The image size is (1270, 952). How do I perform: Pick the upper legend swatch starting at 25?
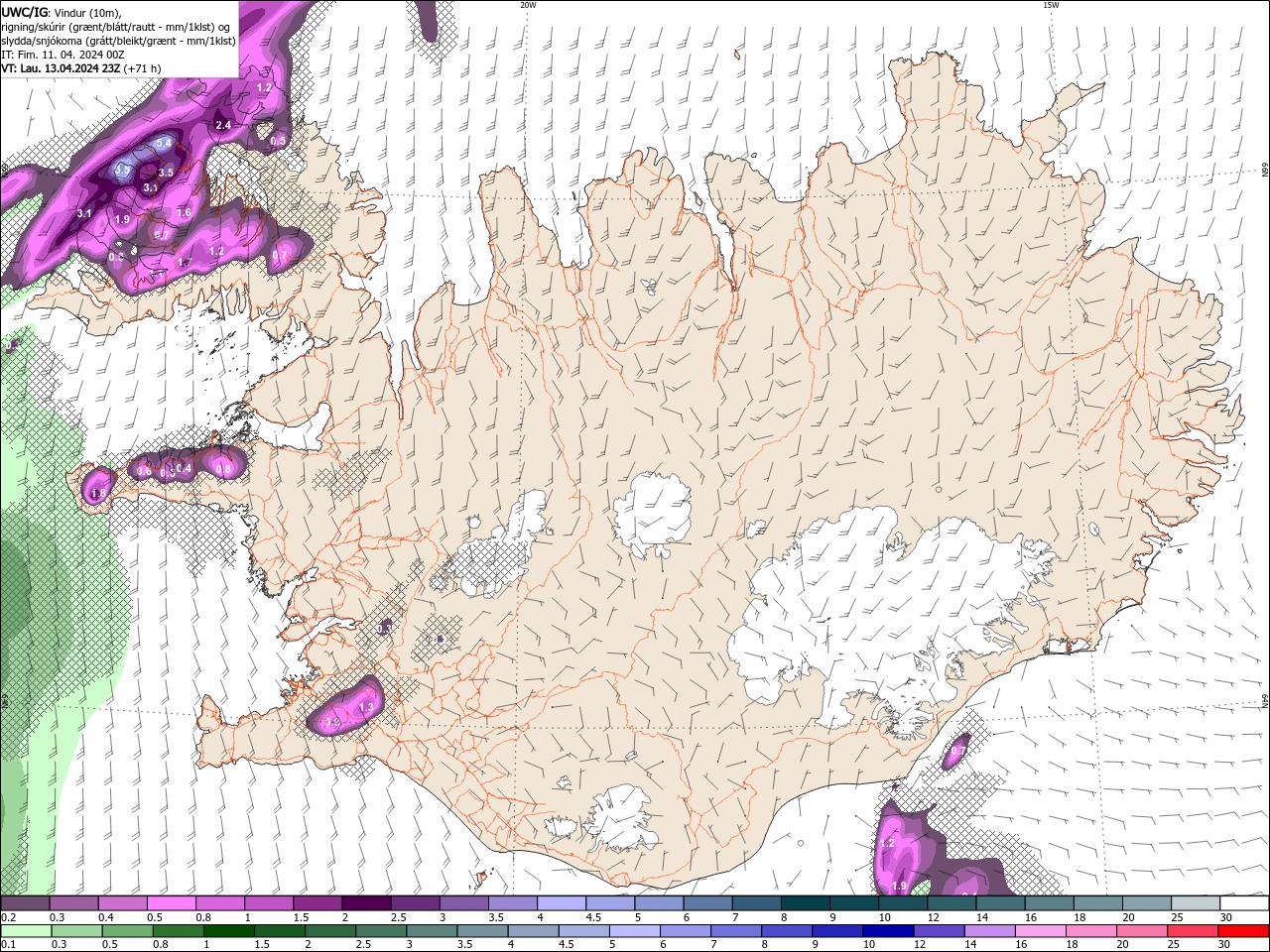click(x=1196, y=903)
